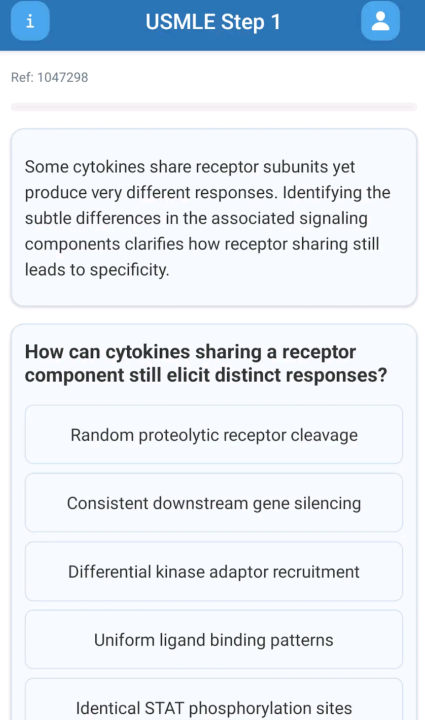This screenshot has width=425, height=720.
Task: Click the phrase leads to specificity
Action: pos(97,270)
